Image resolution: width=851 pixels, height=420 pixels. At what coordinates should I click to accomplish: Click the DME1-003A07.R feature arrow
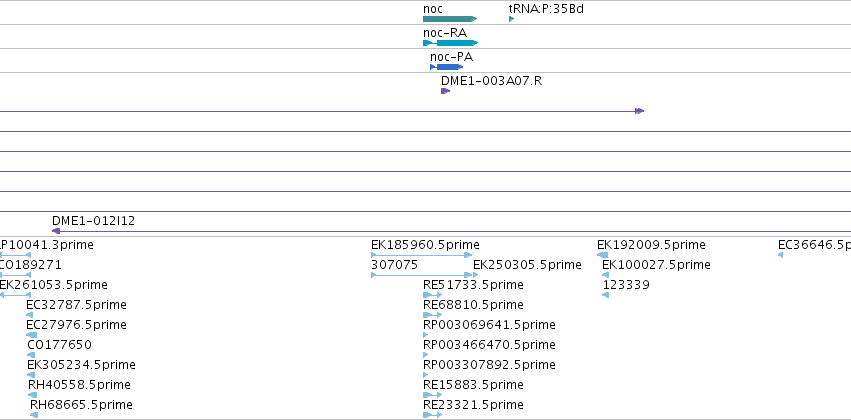pyautogui.click(x=446, y=91)
